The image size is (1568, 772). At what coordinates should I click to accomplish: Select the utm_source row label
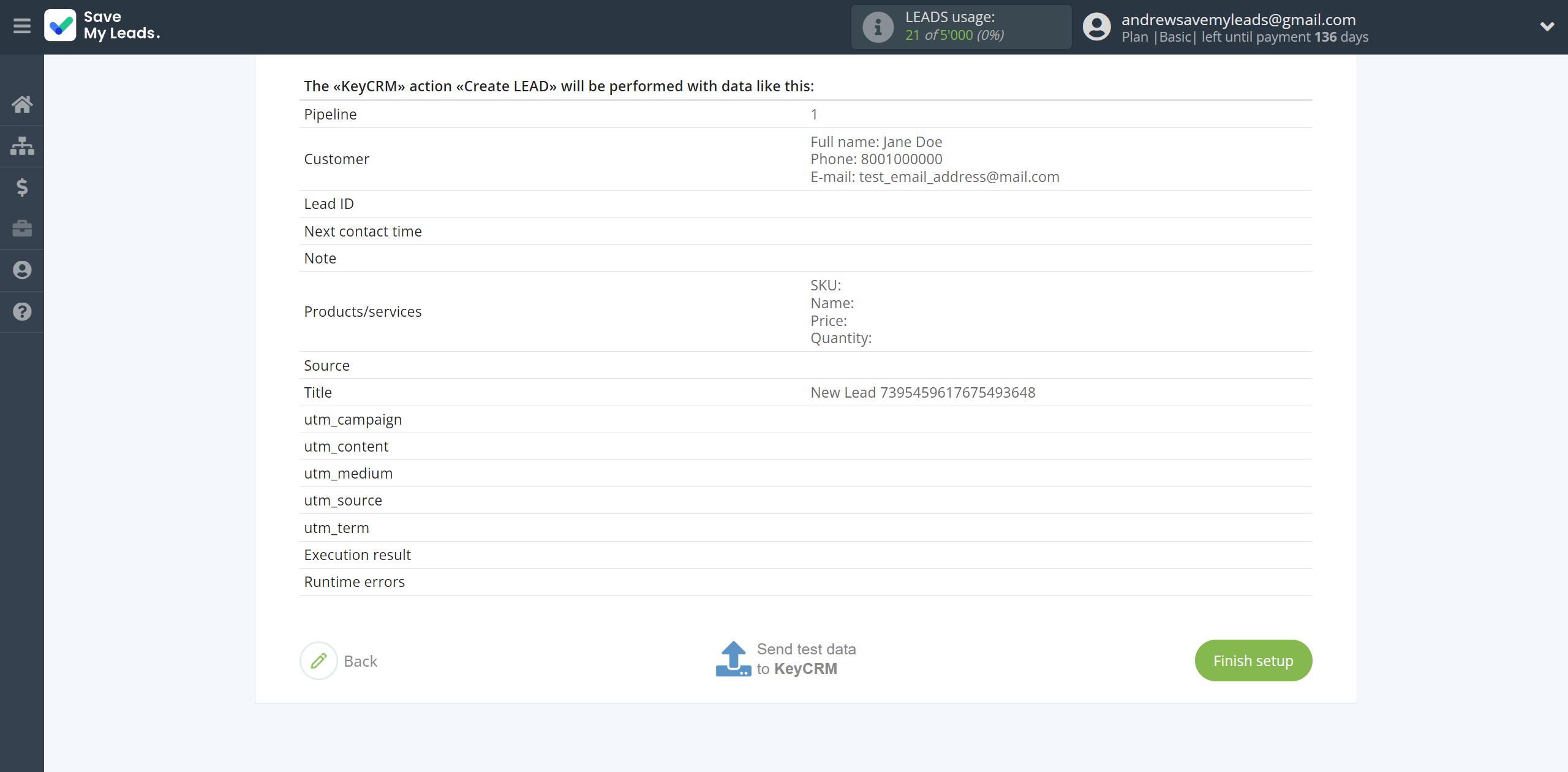click(x=343, y=501)
